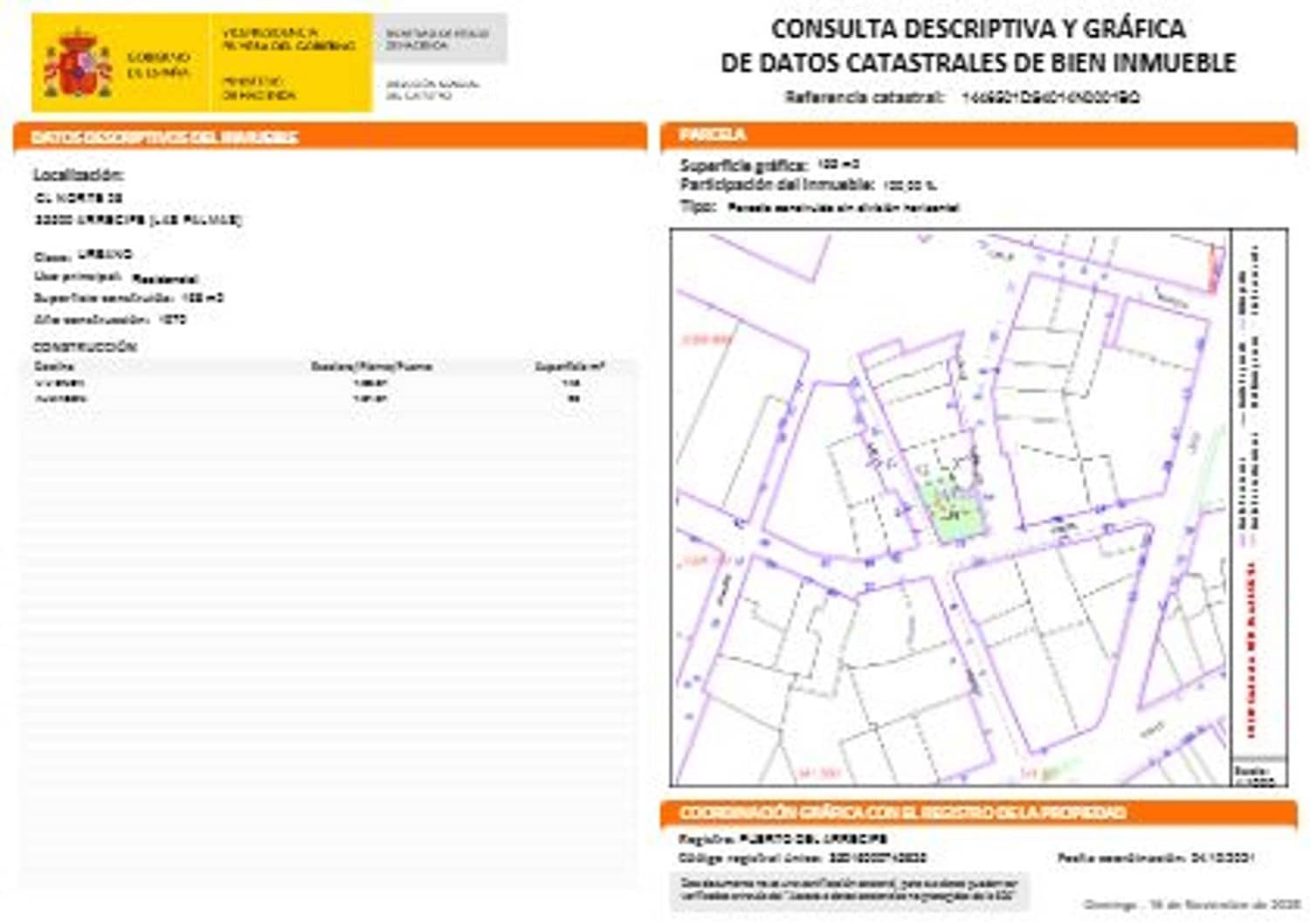The height and width of the screenshot is (924, 1310).
Task: Click the CONSTRUCCIÓN table heading
Action: point(83,347)
